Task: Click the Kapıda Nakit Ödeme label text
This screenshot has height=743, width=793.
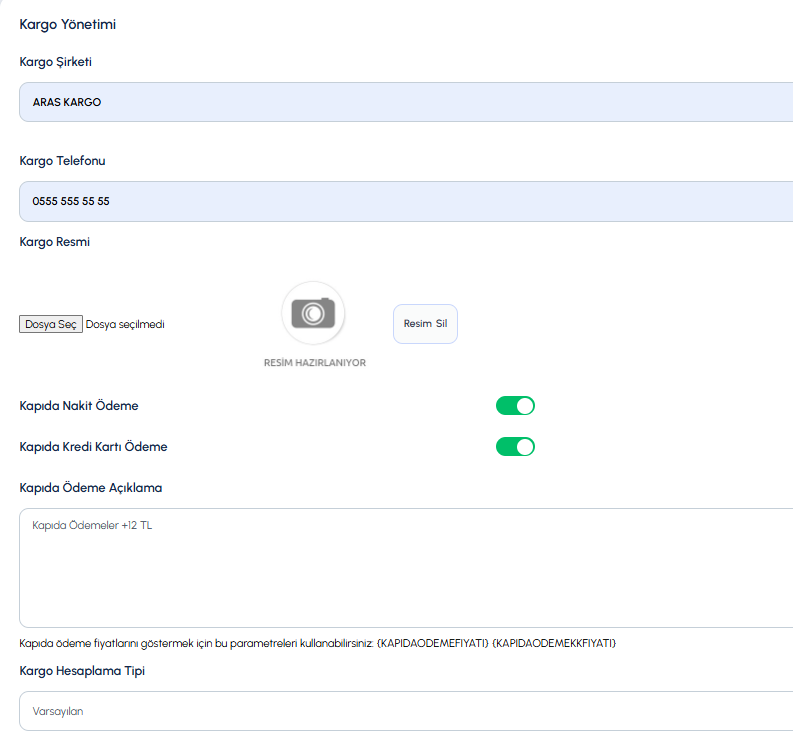Action: (x=79, y=406)
